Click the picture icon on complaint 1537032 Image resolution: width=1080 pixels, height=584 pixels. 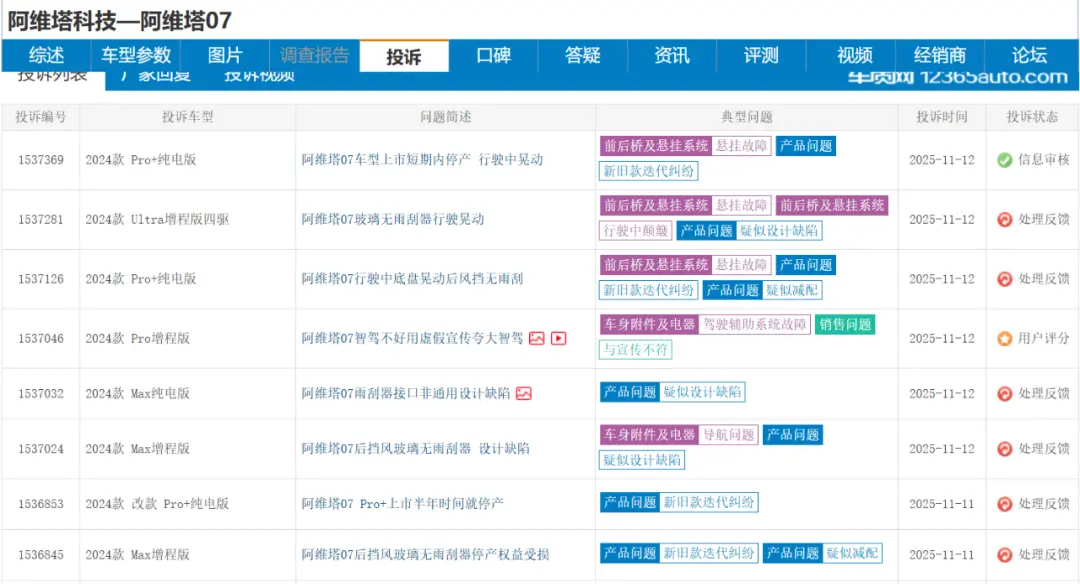point(524,394)
